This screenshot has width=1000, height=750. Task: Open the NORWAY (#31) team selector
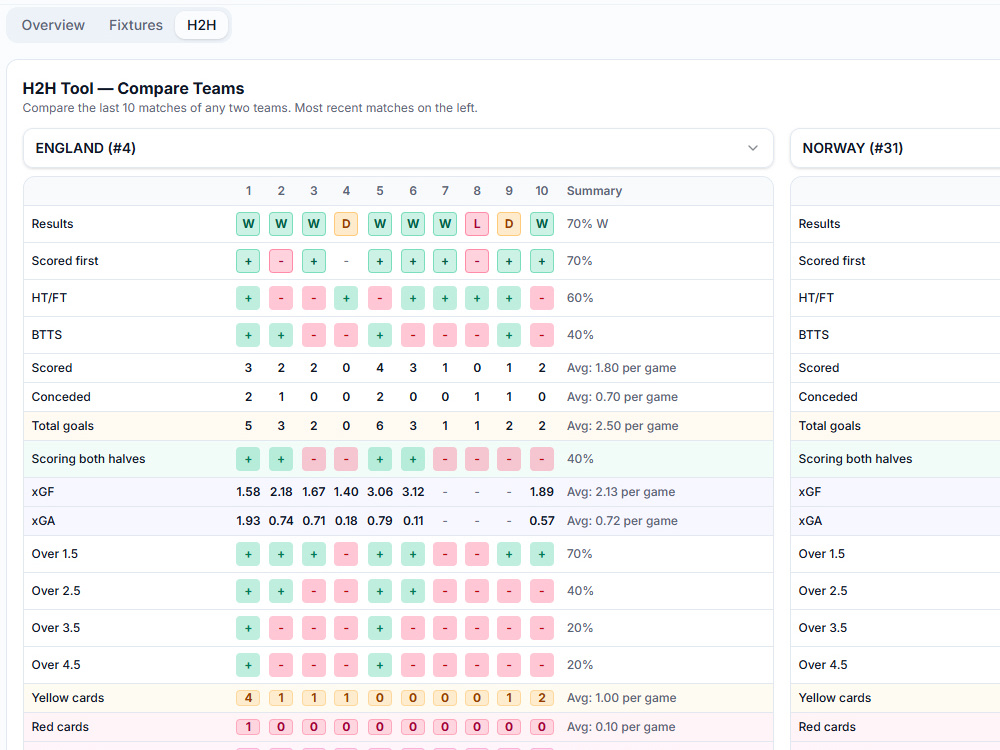895,148
